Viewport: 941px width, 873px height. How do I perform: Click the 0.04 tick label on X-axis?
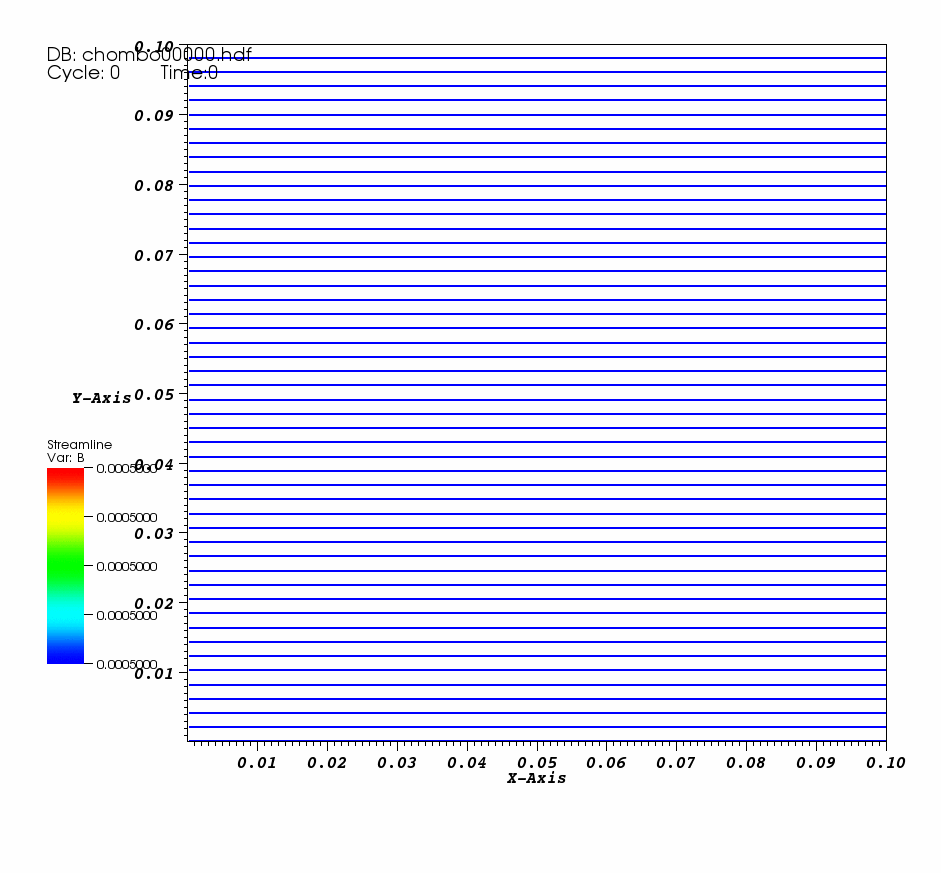tap(467, 763)
